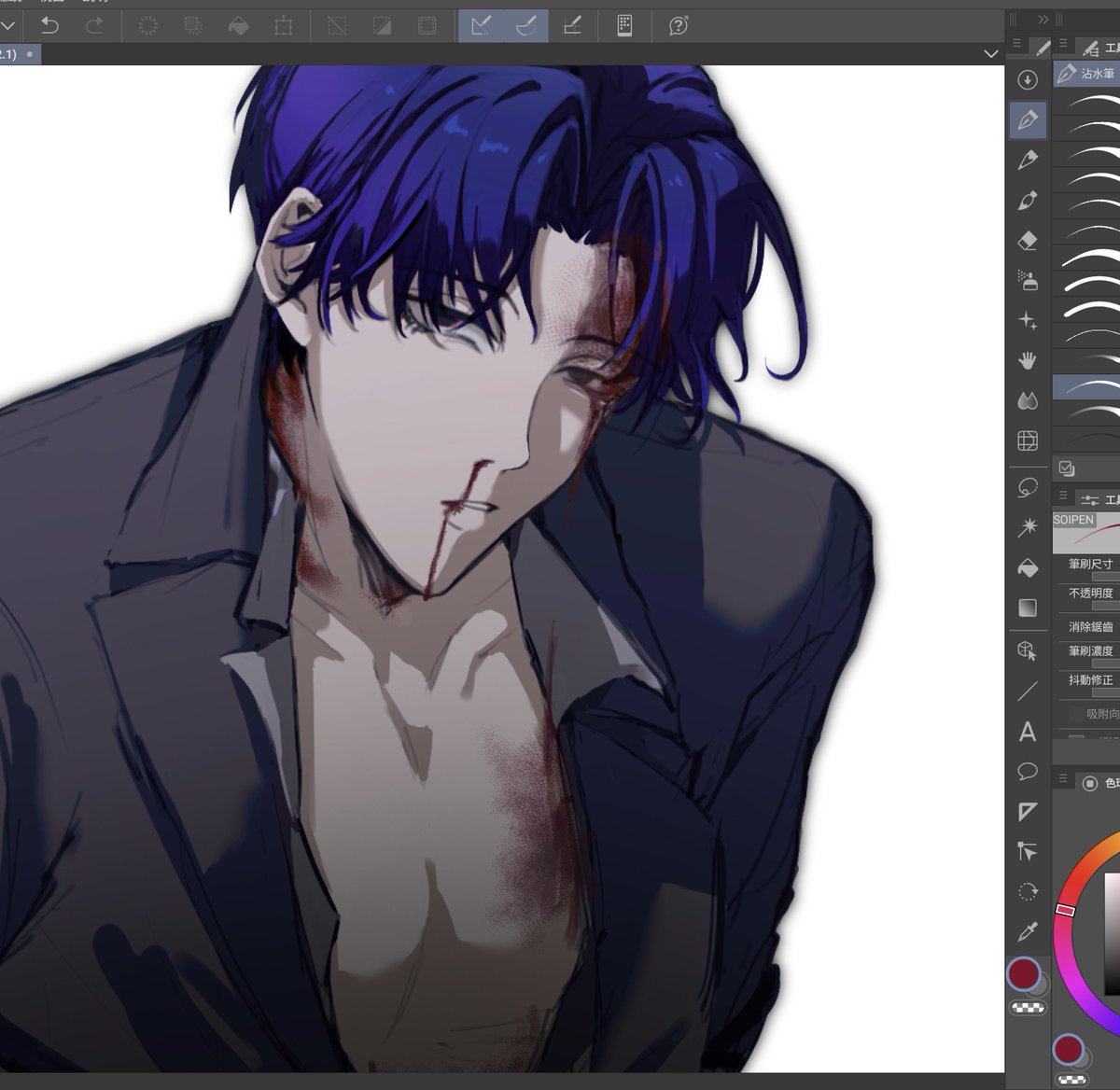Click the red hue marker on the color wheel

tap(1065, 909)
